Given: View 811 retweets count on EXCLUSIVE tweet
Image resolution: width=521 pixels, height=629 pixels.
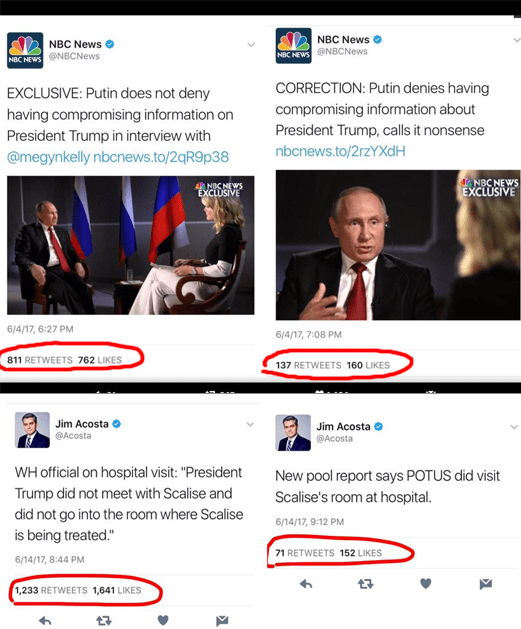Looking at the screenshot, I should click(40, 360).
